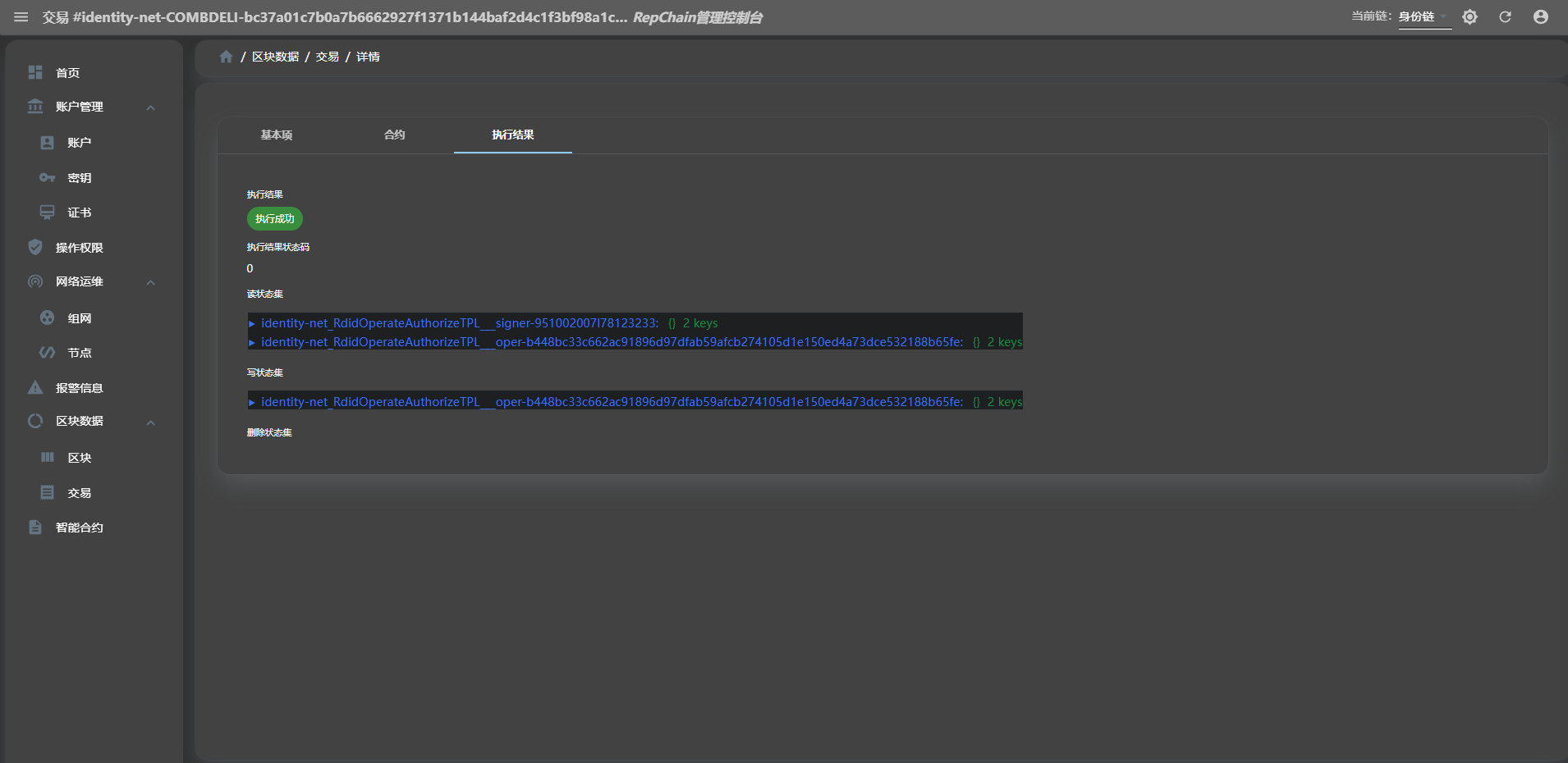This screenshot has height=763, width=1568.
Task: Click 详情 breadcrumb item
Action: pos(368,57)
